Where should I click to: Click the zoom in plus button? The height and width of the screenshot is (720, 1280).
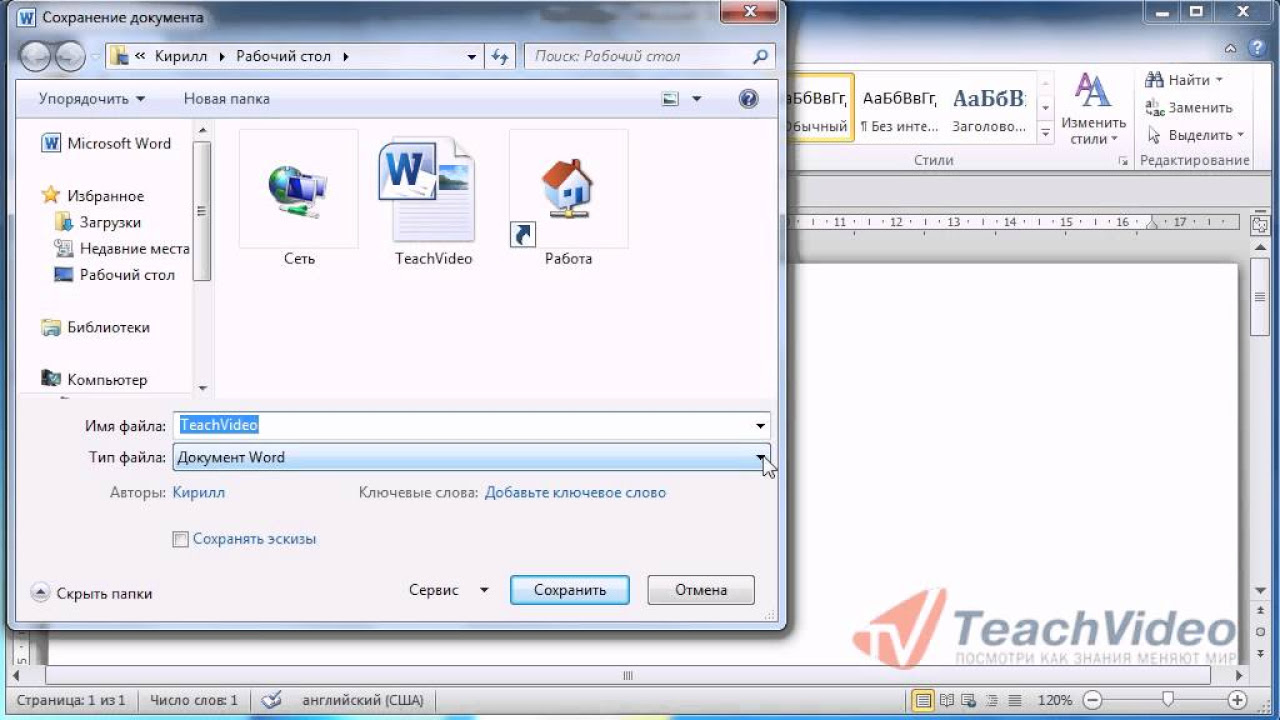[x=1238, y=701]
